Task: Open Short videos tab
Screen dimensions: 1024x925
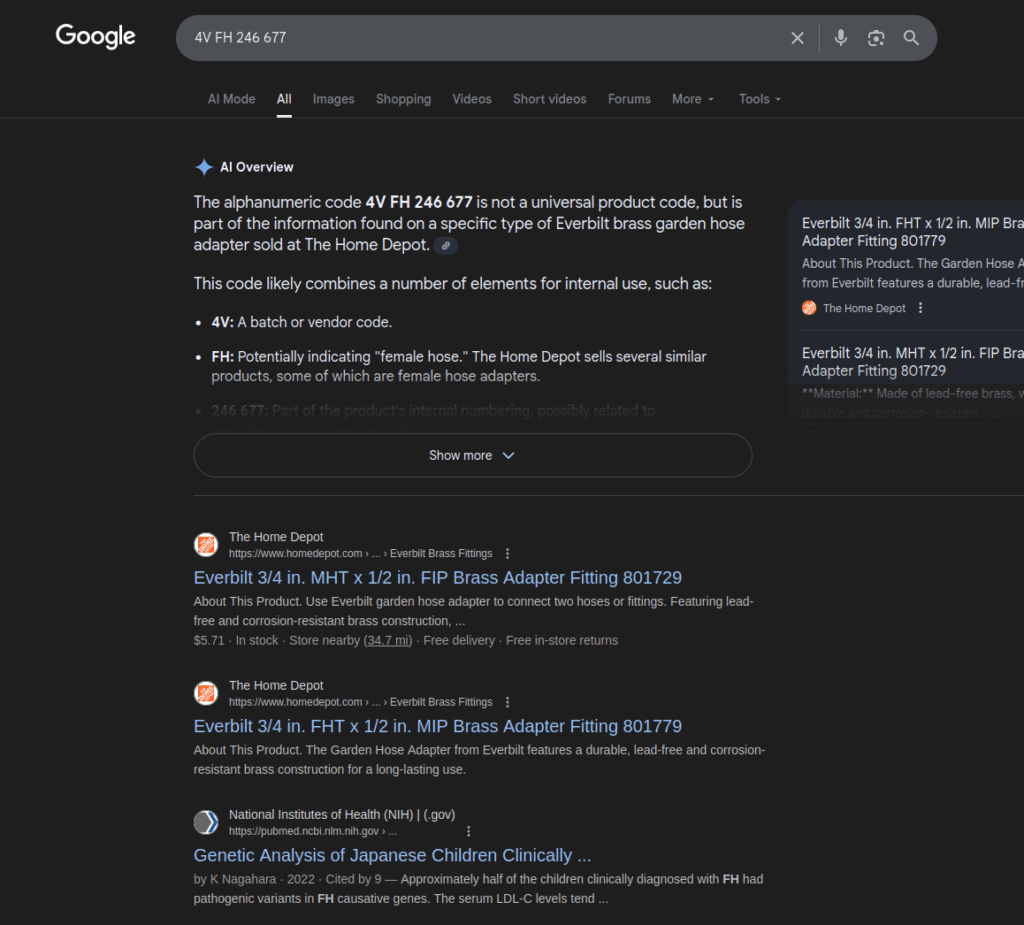Action: [550, 99]
